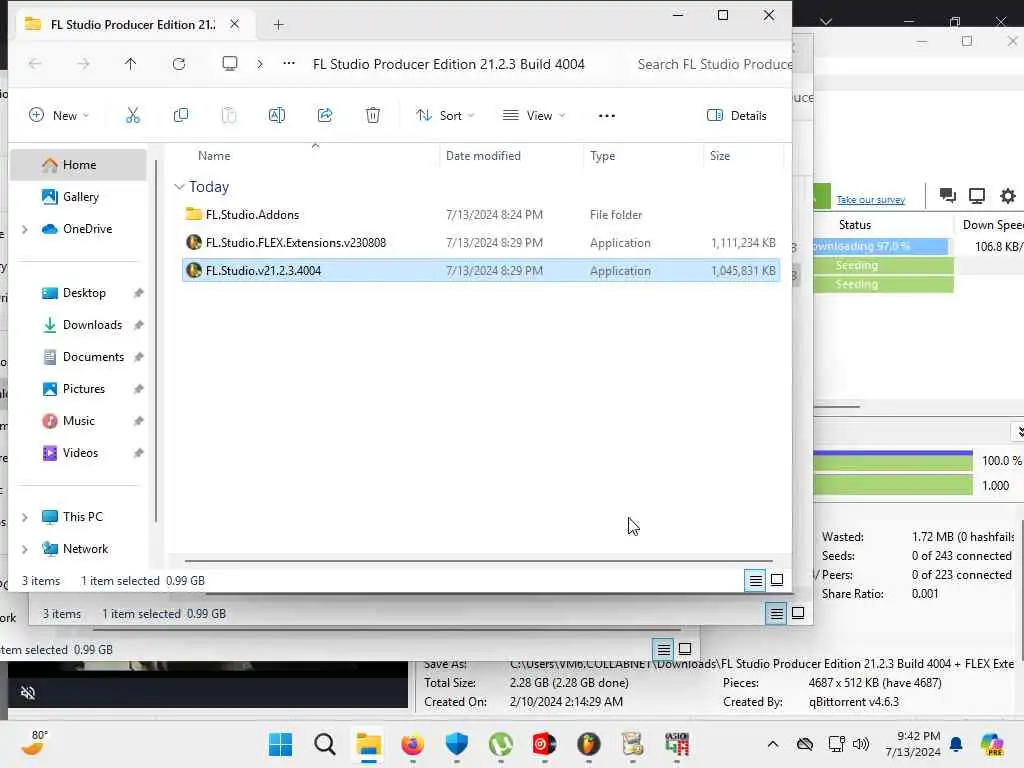Open uTorrent from the taskbar

[x=501, y=744]
